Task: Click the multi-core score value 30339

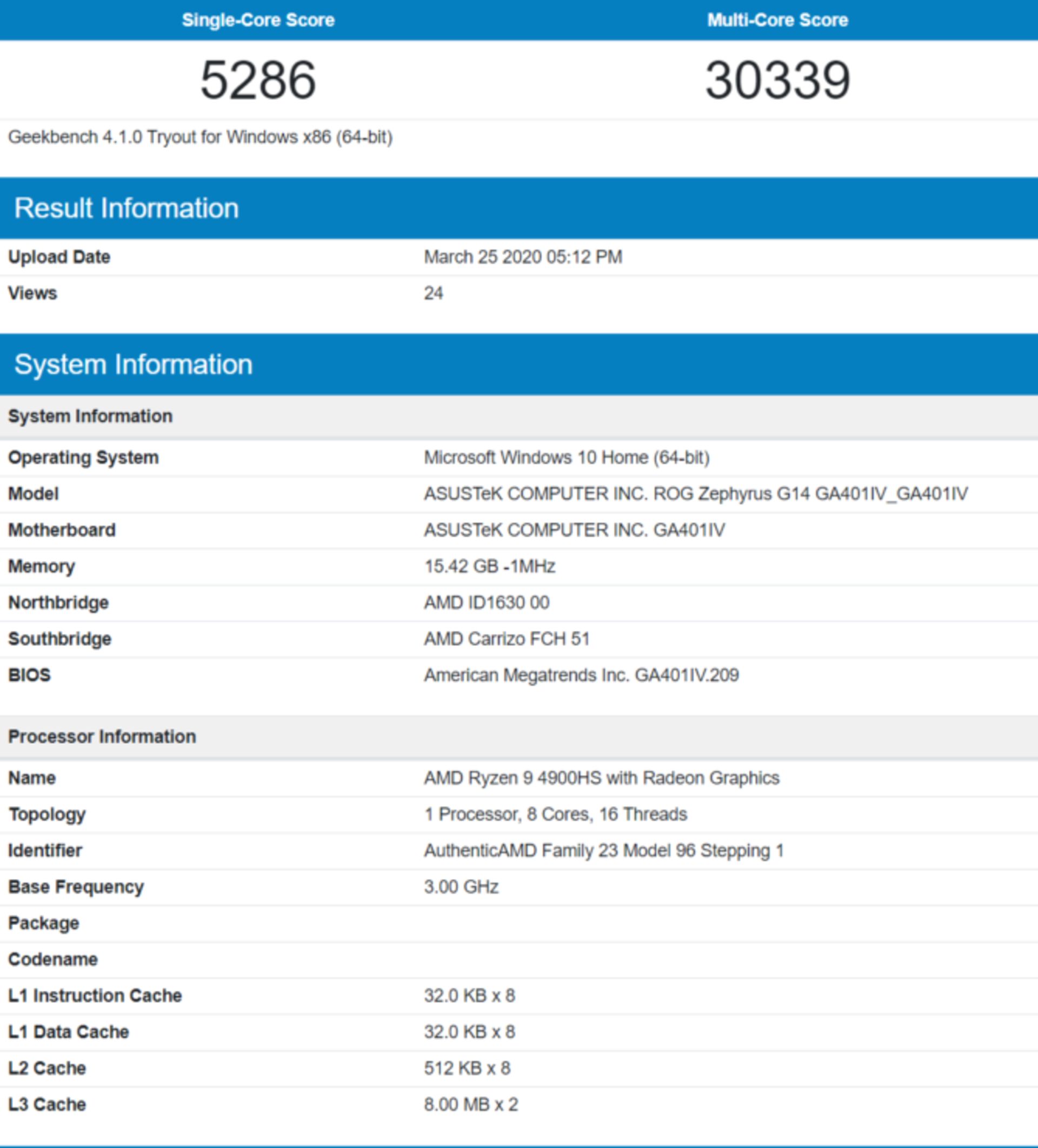Action: [x=777, y=81]
